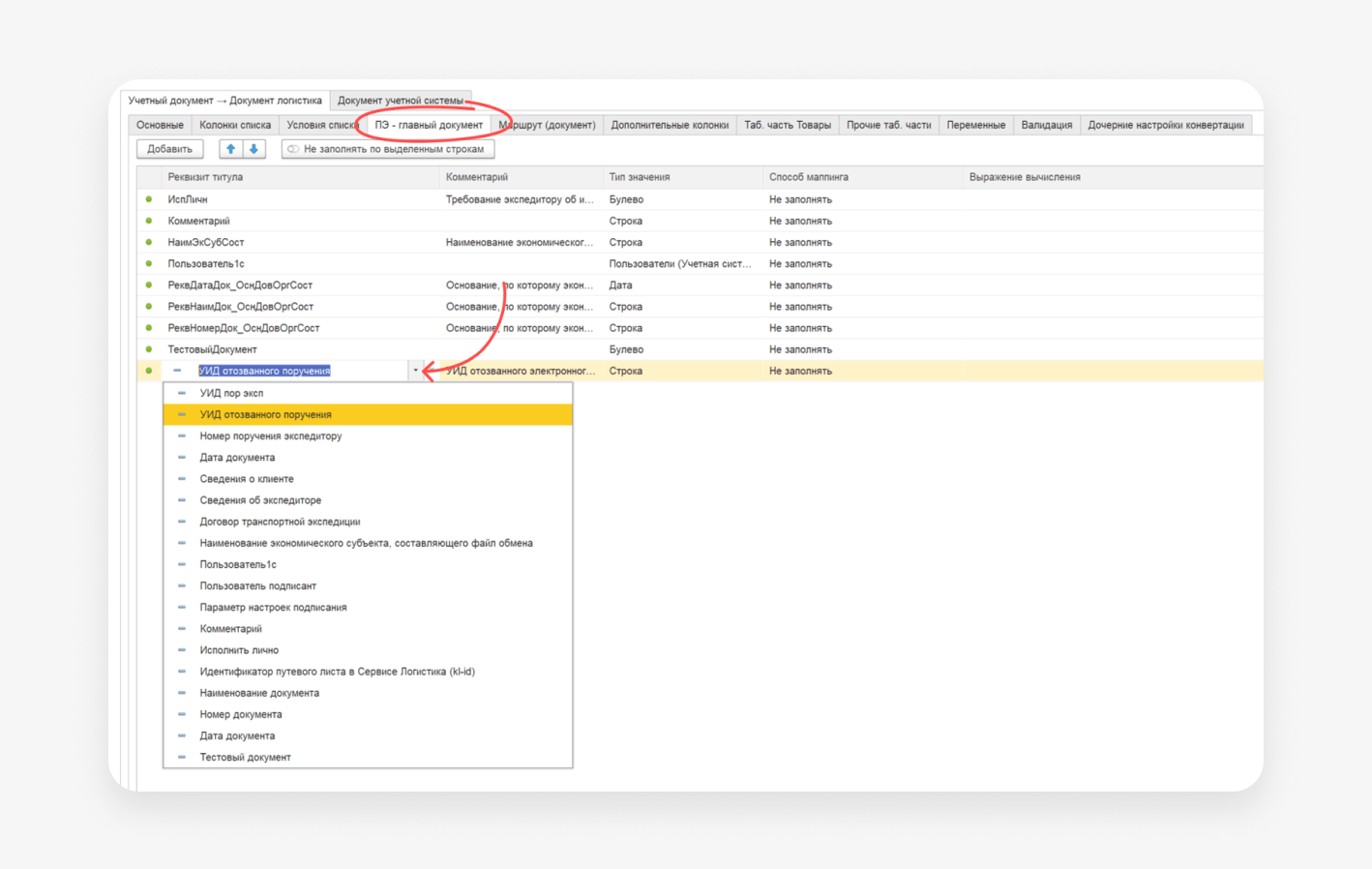The image size is (1372, 869).
Task: Click the green dot beside РеквНомерДок_ОснДовОргСост
Action: [x=149, y=328]
